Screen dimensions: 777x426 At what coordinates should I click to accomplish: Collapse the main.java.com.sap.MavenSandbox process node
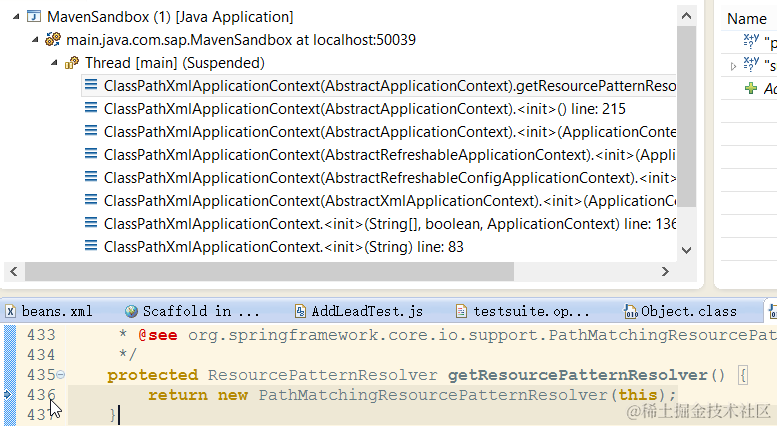[35, 40]
